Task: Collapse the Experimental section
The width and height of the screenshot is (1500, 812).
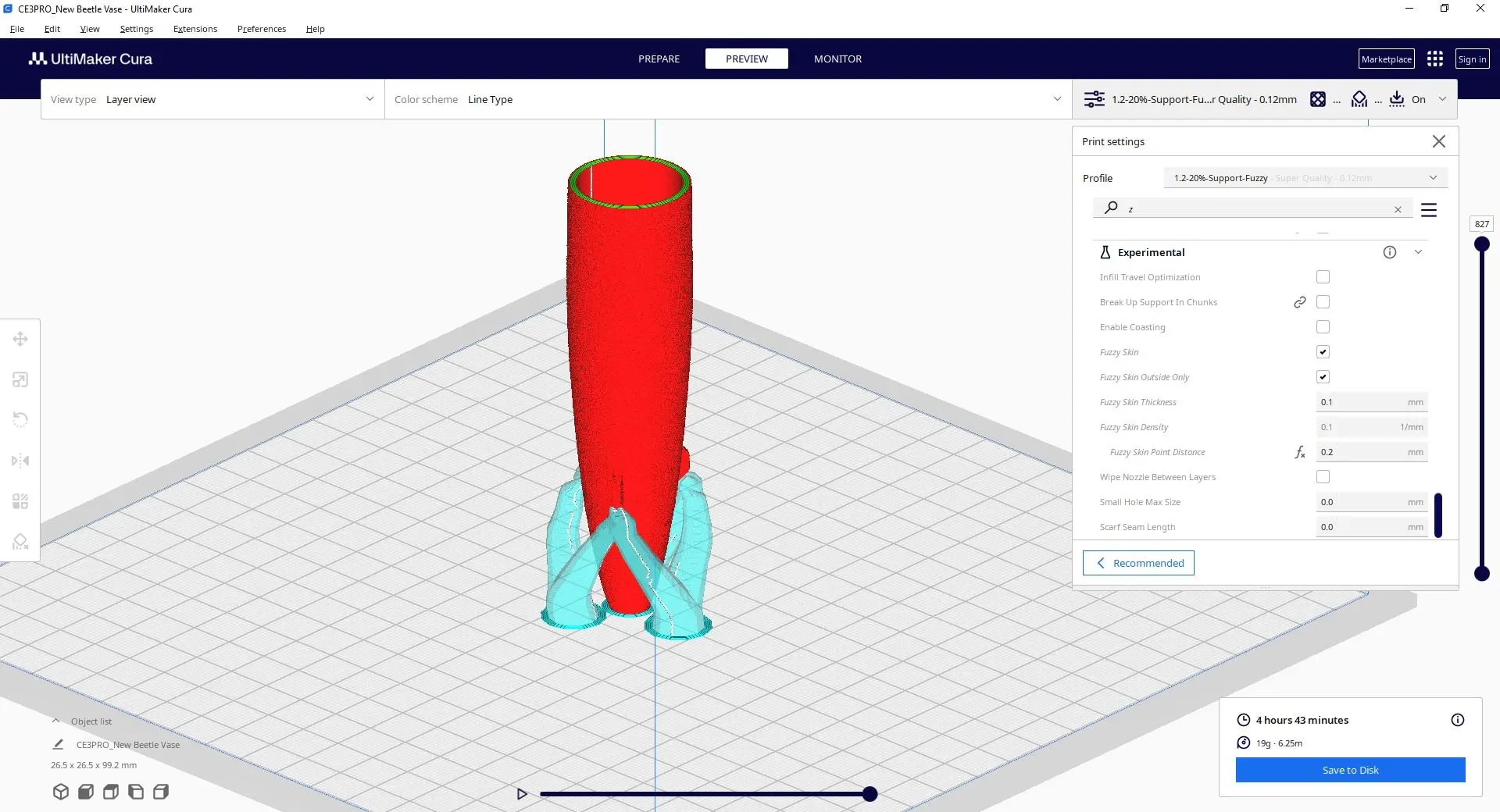Action: click(x=1418, y=252)
